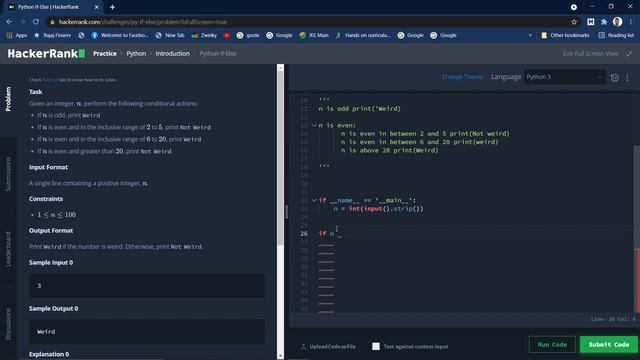Click the Run Code button

[552, 344]
